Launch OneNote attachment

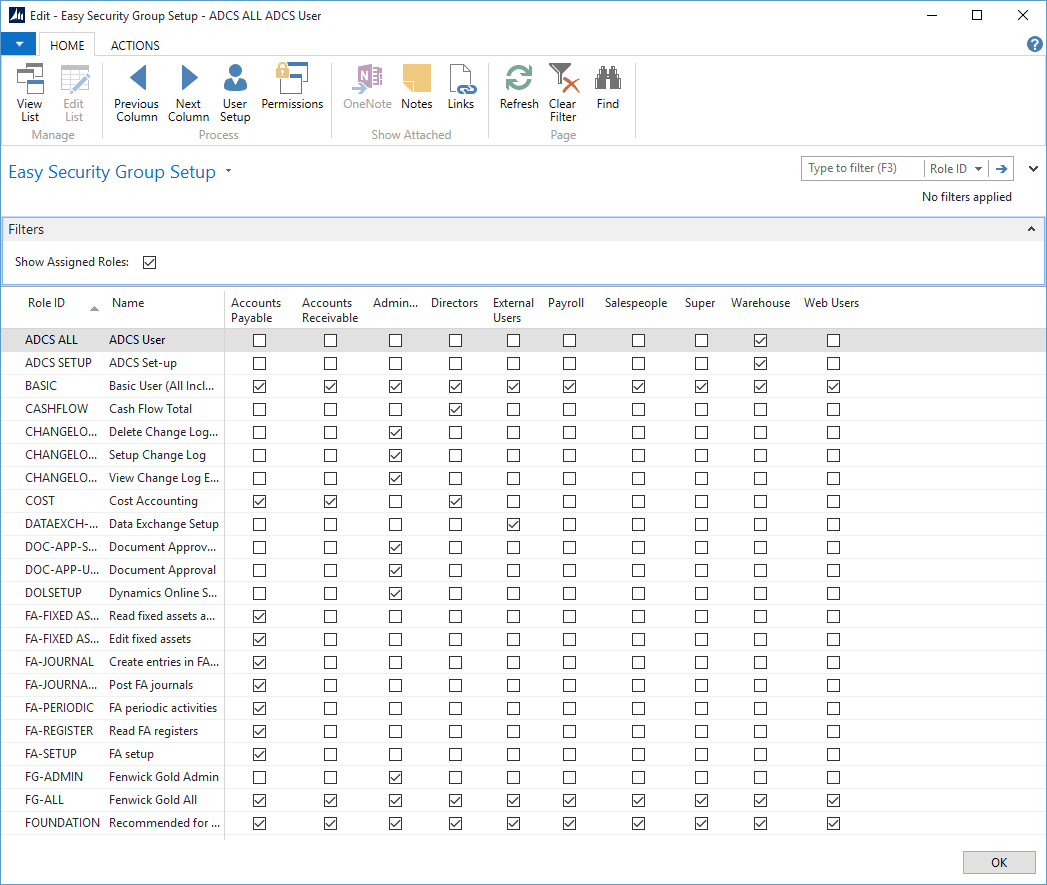coord(367,87)
